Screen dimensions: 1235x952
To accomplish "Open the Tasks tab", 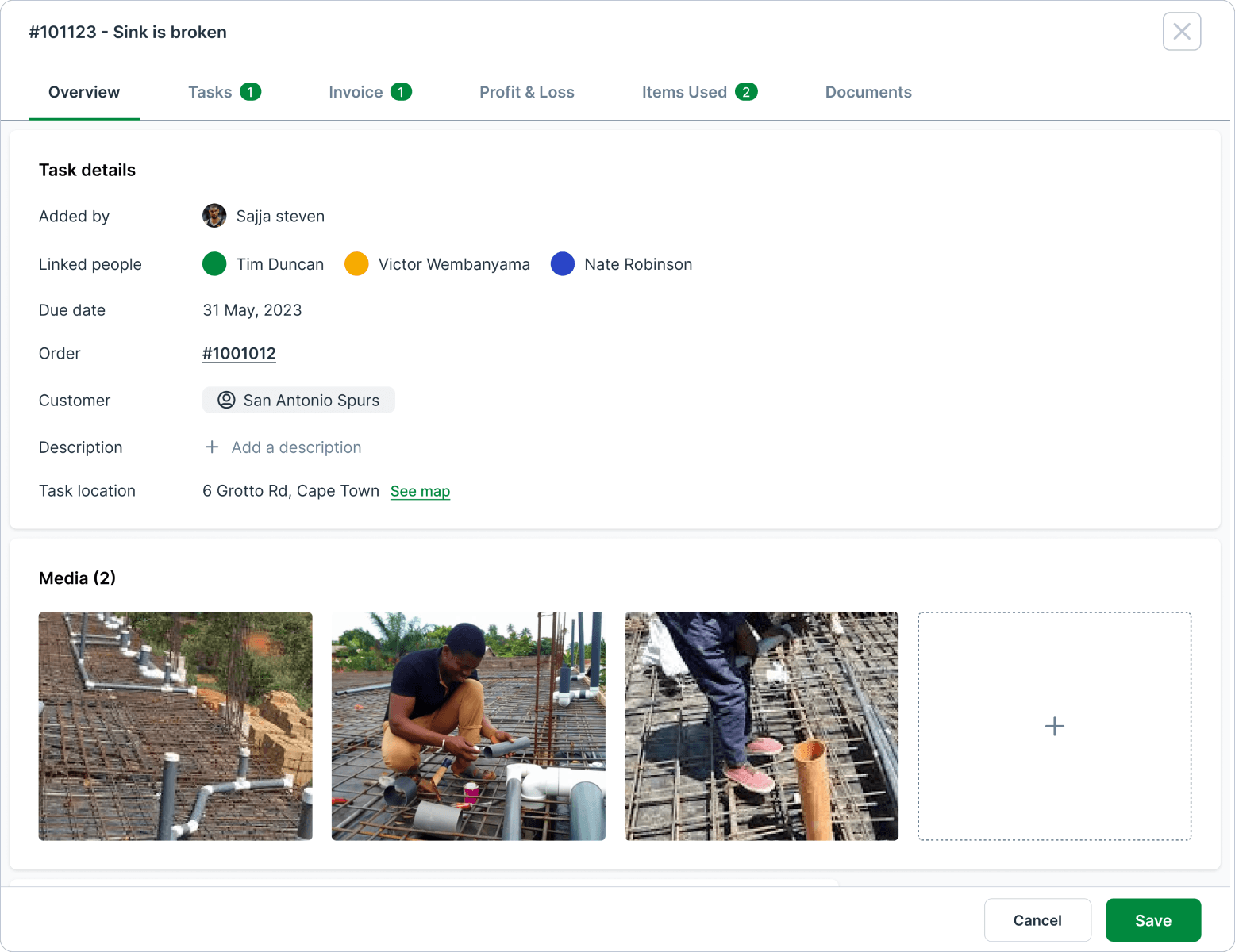I will tap(210, 91).
